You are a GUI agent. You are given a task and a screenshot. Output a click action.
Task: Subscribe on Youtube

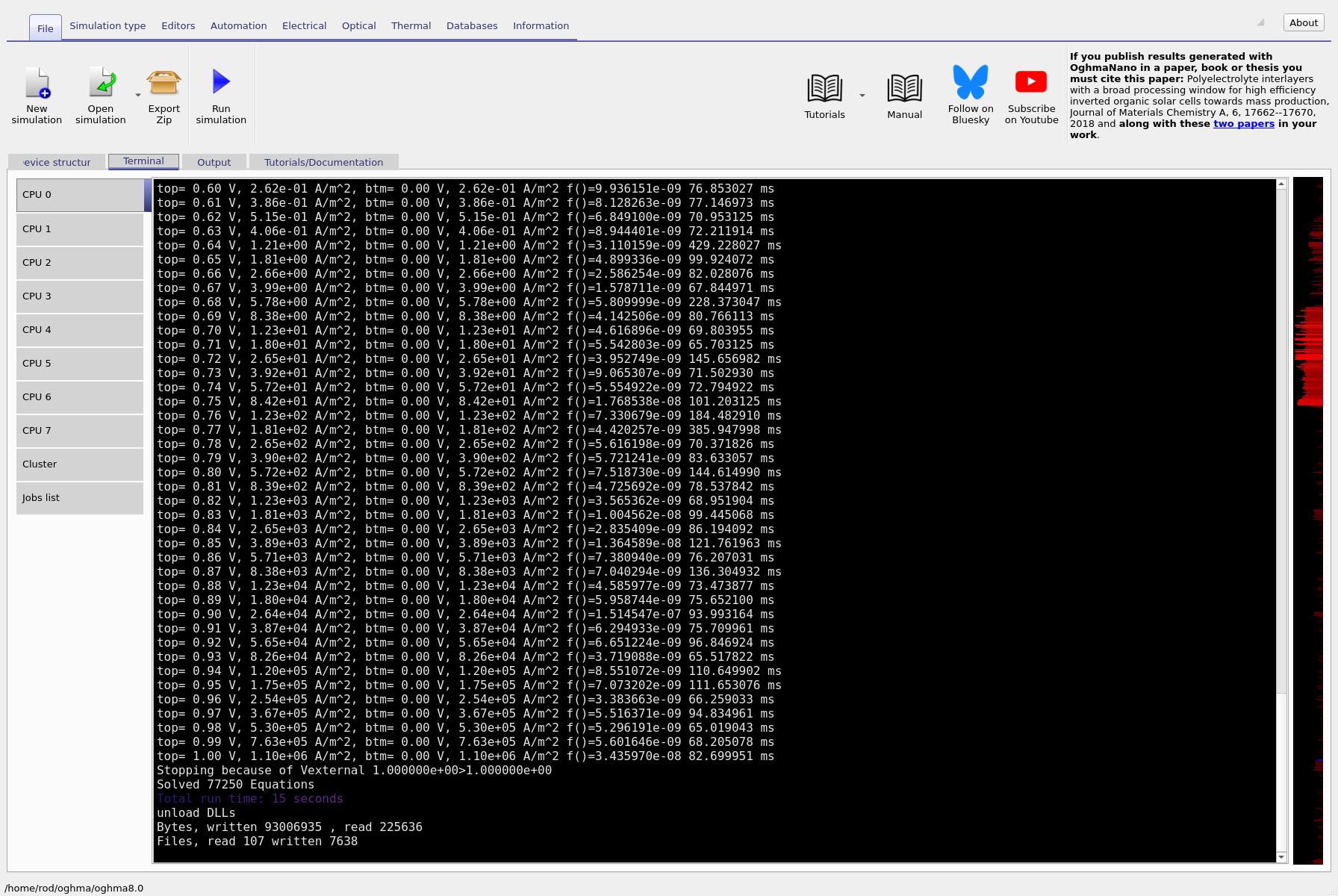(1031, 93)
